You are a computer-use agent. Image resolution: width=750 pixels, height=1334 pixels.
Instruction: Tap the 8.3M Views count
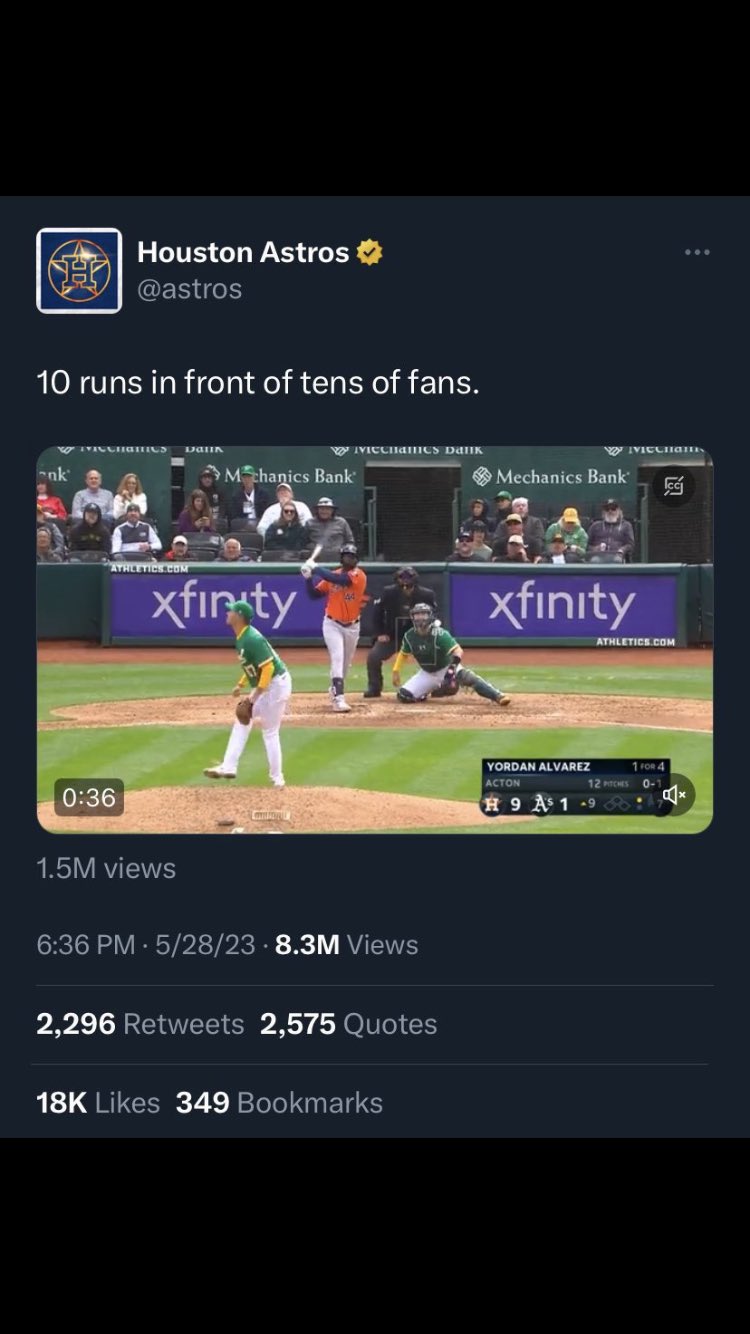coord(346,945)
